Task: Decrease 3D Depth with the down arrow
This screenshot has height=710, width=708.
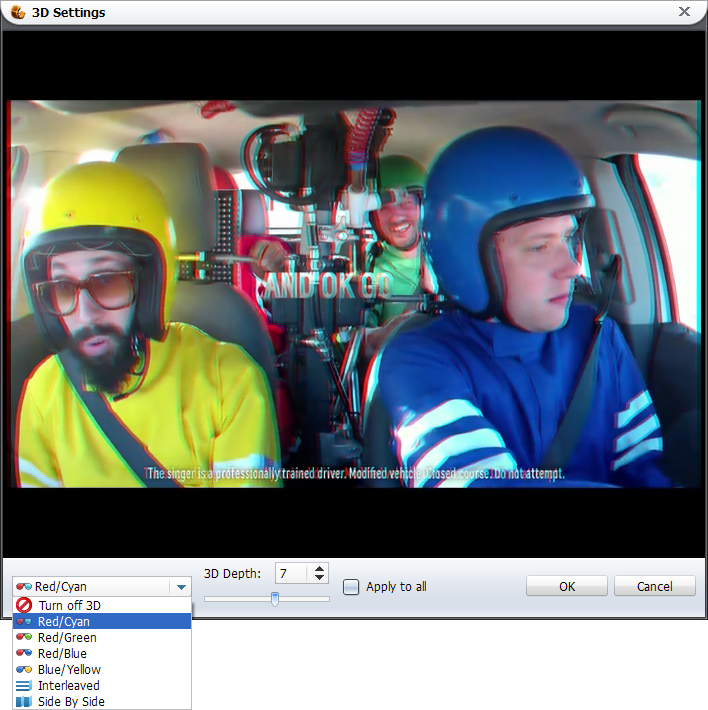Action: pyautogui.click(x=319, y=578)
